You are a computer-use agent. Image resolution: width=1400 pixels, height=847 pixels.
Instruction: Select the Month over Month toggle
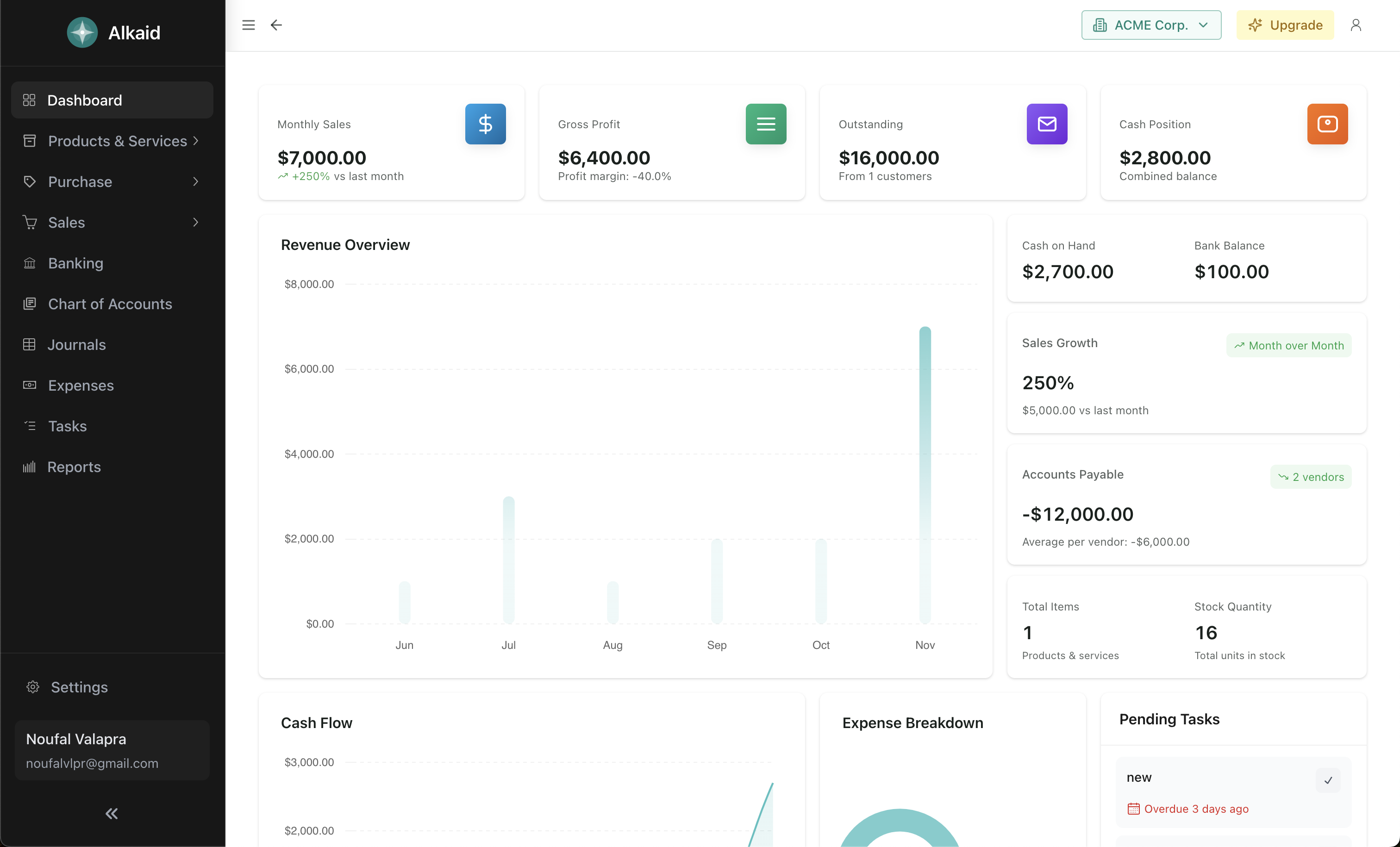[x=1289, y=345]
